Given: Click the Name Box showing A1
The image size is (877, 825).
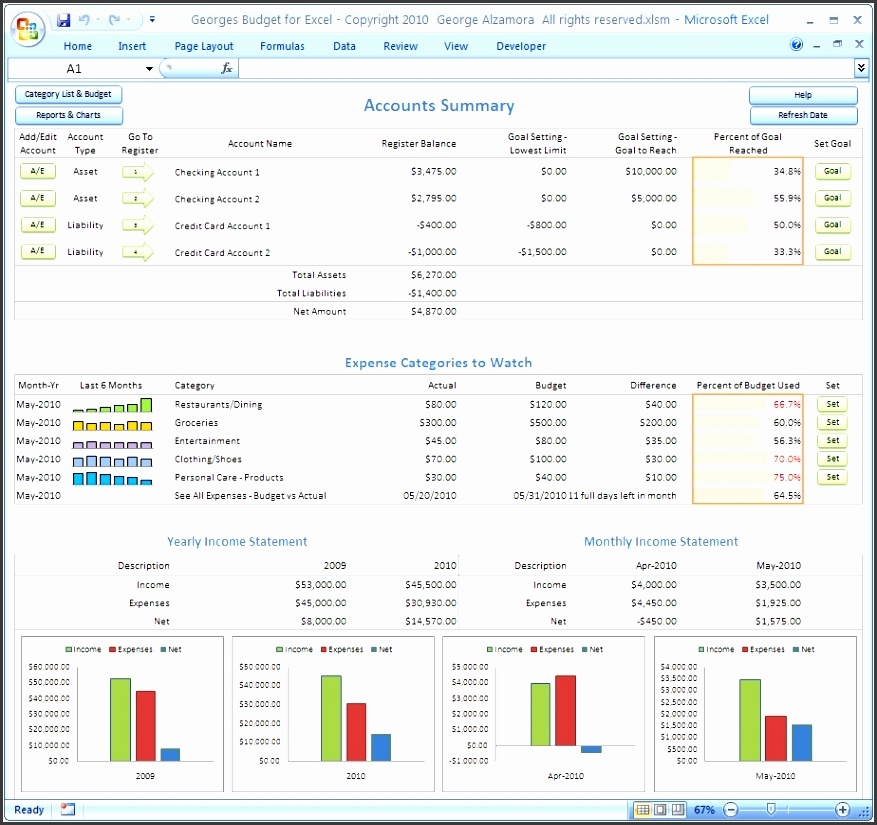Looking at the screenshot, I should click(x=74, y=69).
